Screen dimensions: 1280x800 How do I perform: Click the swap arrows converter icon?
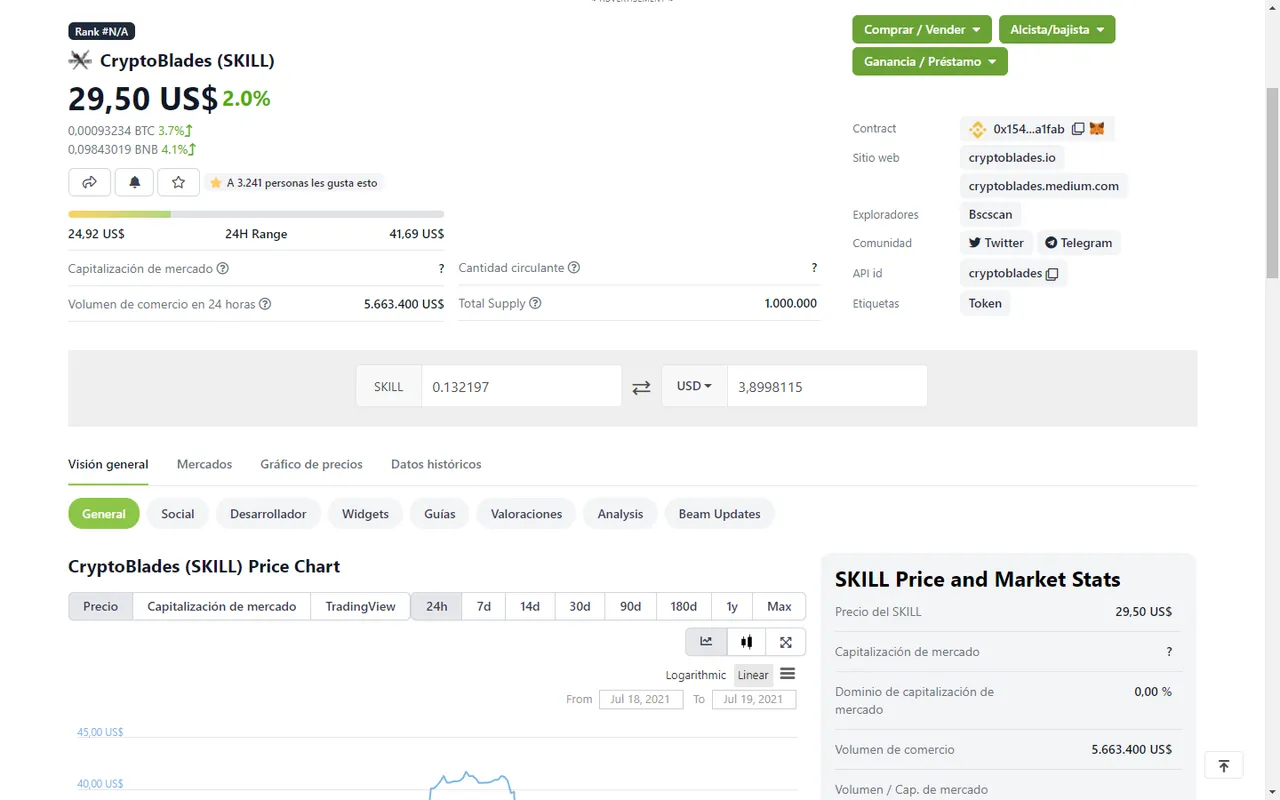tap(641, 387)
